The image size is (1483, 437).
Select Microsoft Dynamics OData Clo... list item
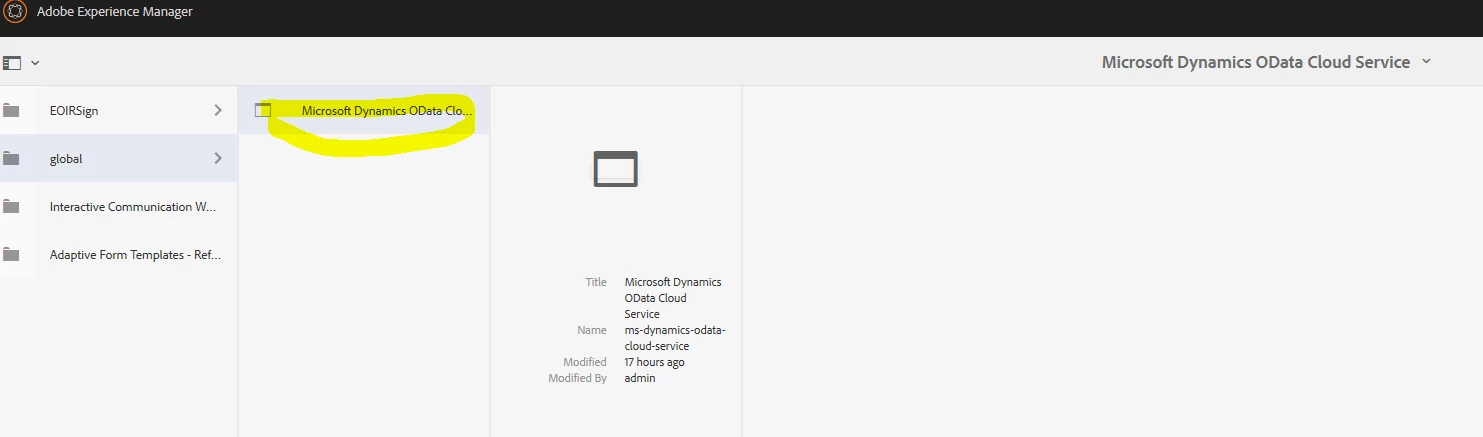point(364,110)
